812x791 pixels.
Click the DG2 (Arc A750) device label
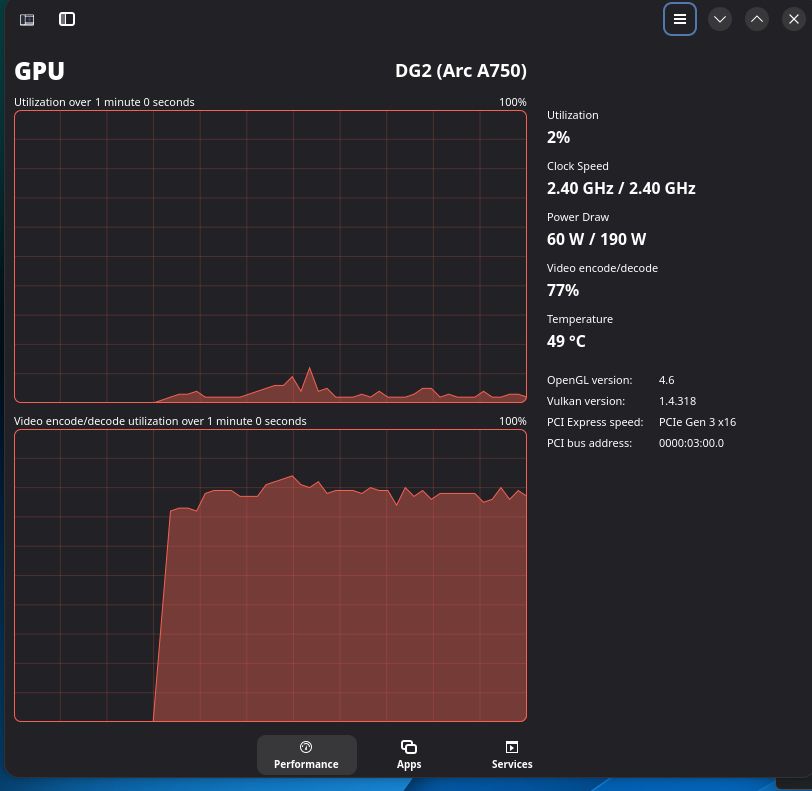[x=461, y=71]
